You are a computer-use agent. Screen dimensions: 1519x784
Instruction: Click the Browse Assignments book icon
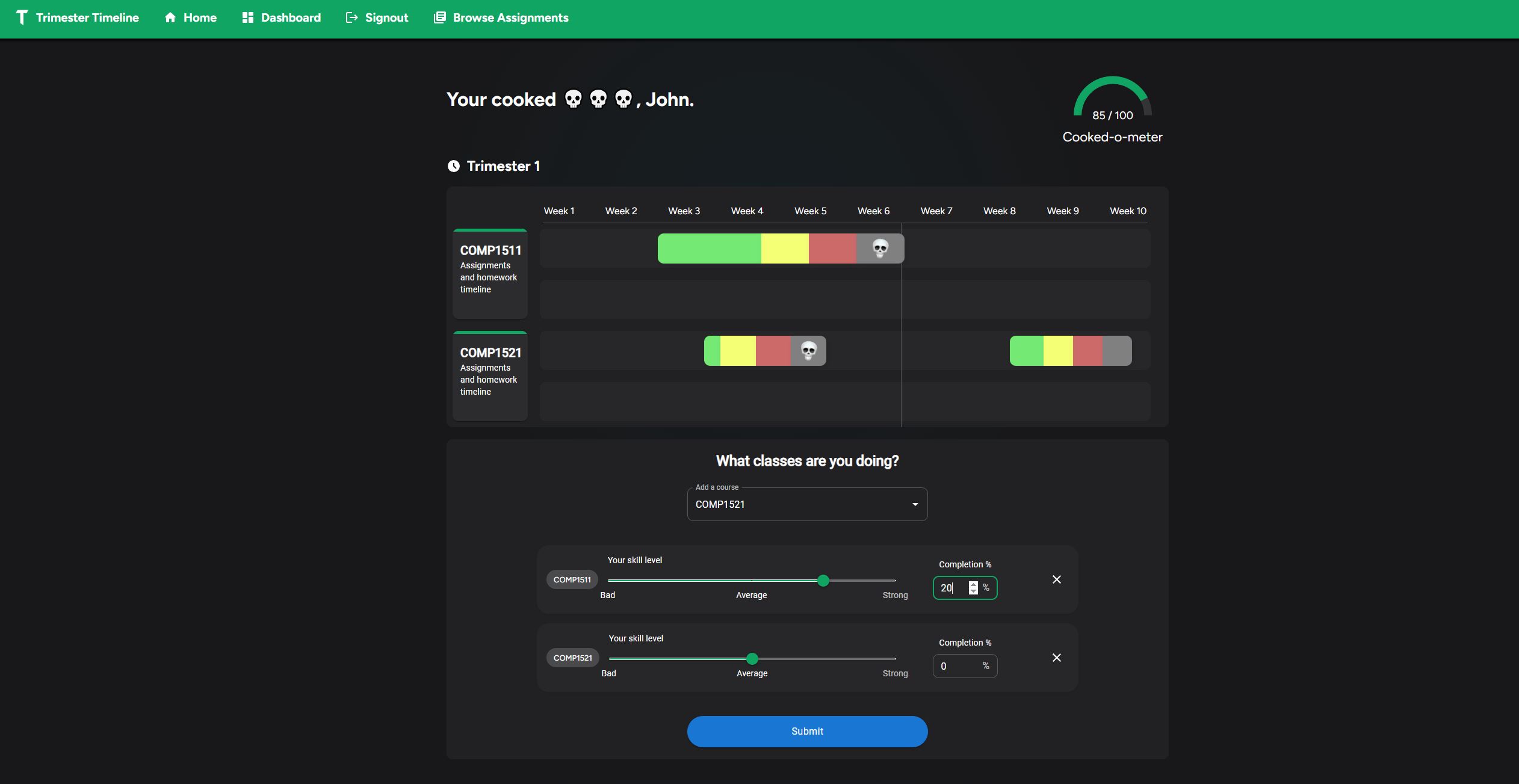(x=440, y=17)
